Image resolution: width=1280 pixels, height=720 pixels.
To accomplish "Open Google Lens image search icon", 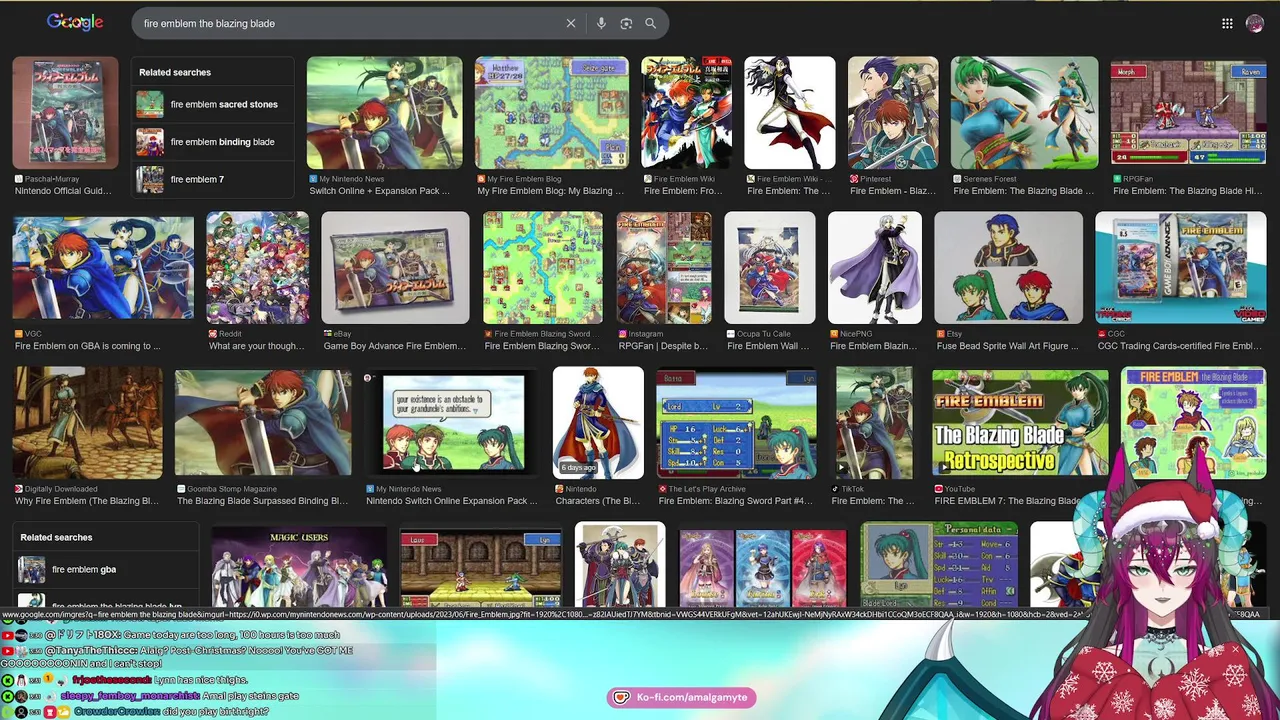I will (x=626, y=23).
